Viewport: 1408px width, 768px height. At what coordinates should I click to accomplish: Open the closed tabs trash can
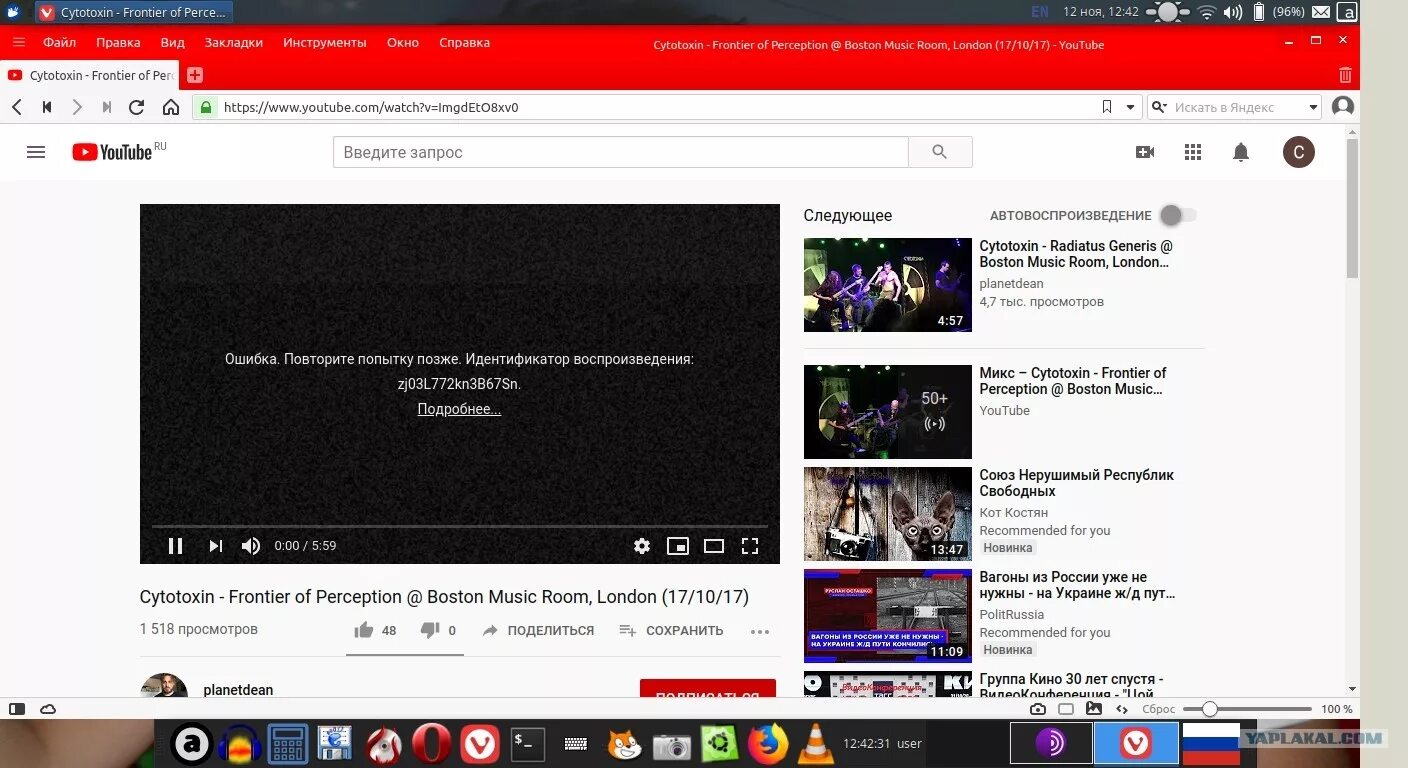(1345, 75)
